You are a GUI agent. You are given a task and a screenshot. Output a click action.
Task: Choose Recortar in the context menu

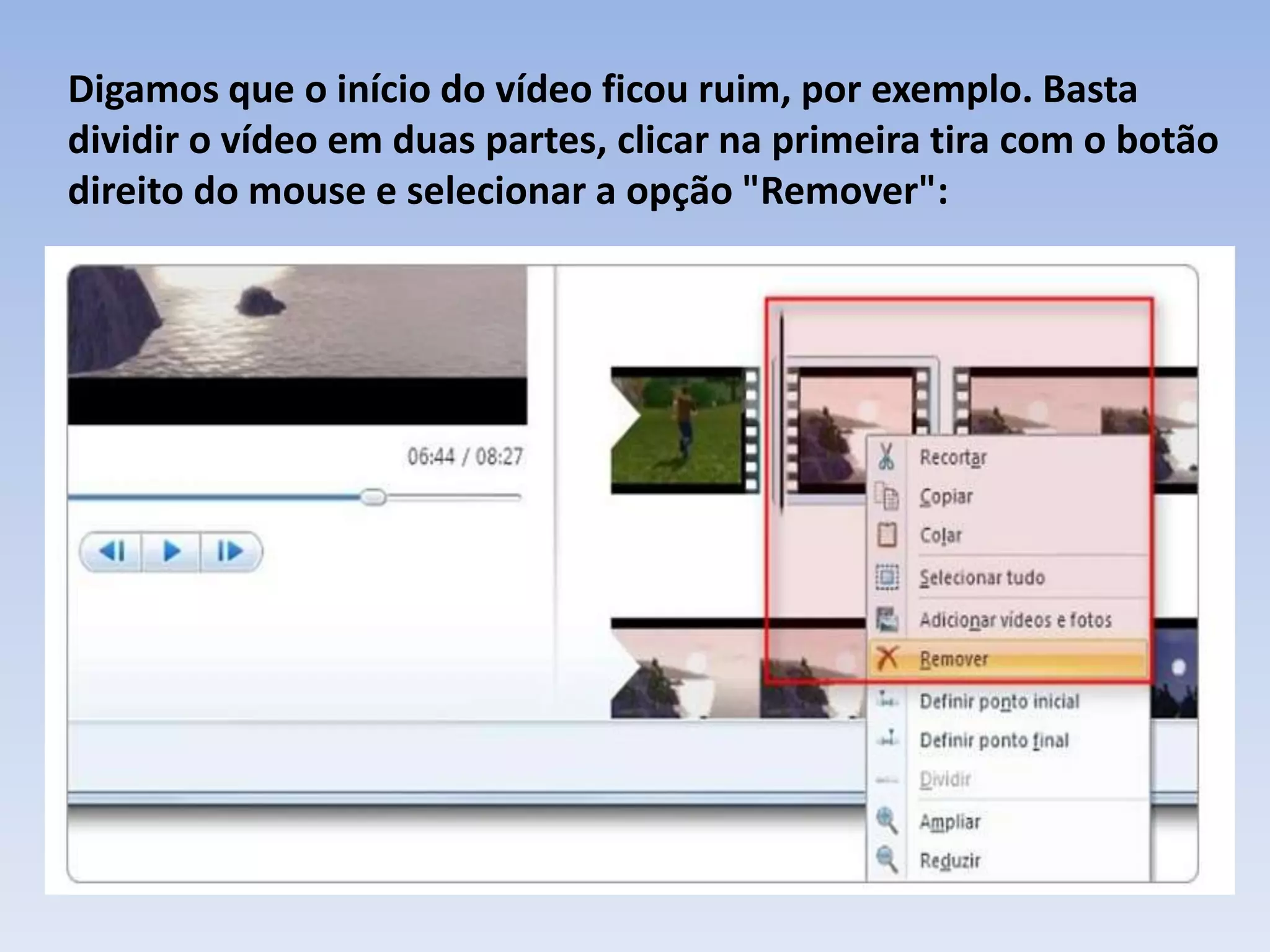coord(1009,457)
